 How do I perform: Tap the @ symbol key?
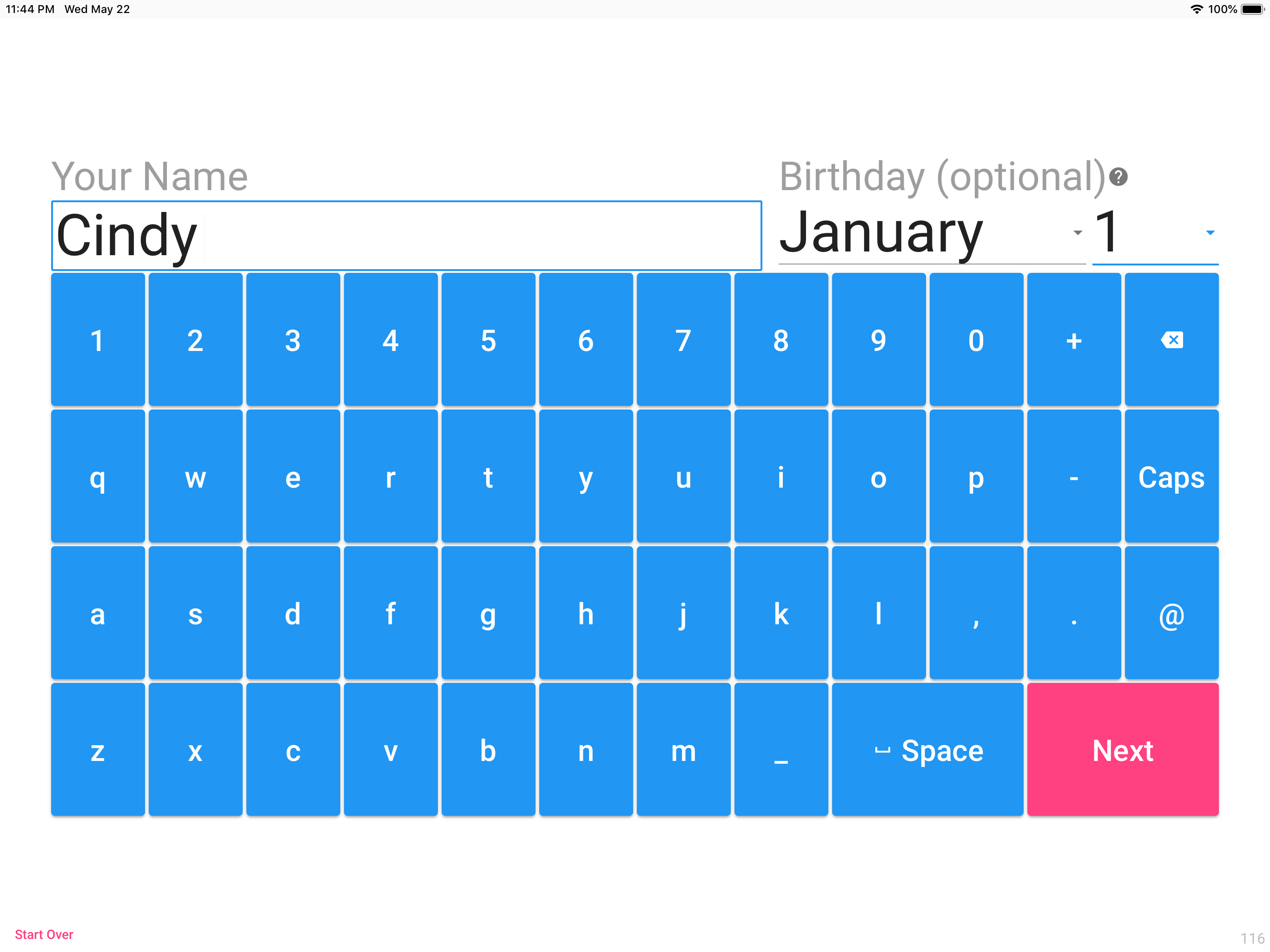(1171, 613)
